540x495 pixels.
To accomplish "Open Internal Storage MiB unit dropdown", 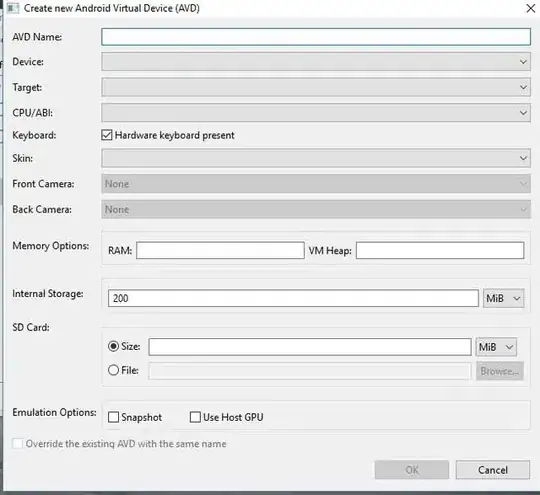I will (503, 298).
